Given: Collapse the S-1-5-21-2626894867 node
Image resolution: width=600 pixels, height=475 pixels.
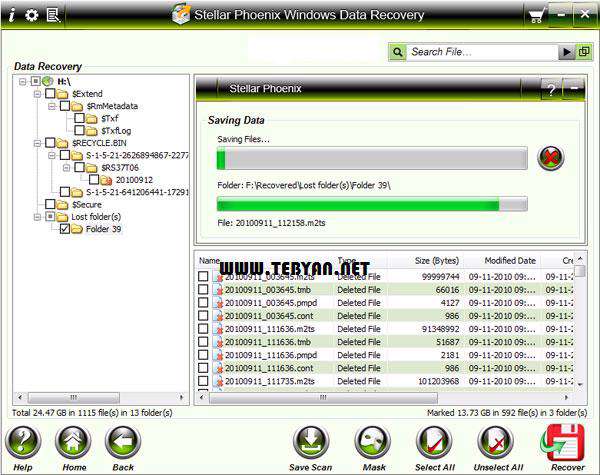Looking at the screenshot, I should [52, 155].
